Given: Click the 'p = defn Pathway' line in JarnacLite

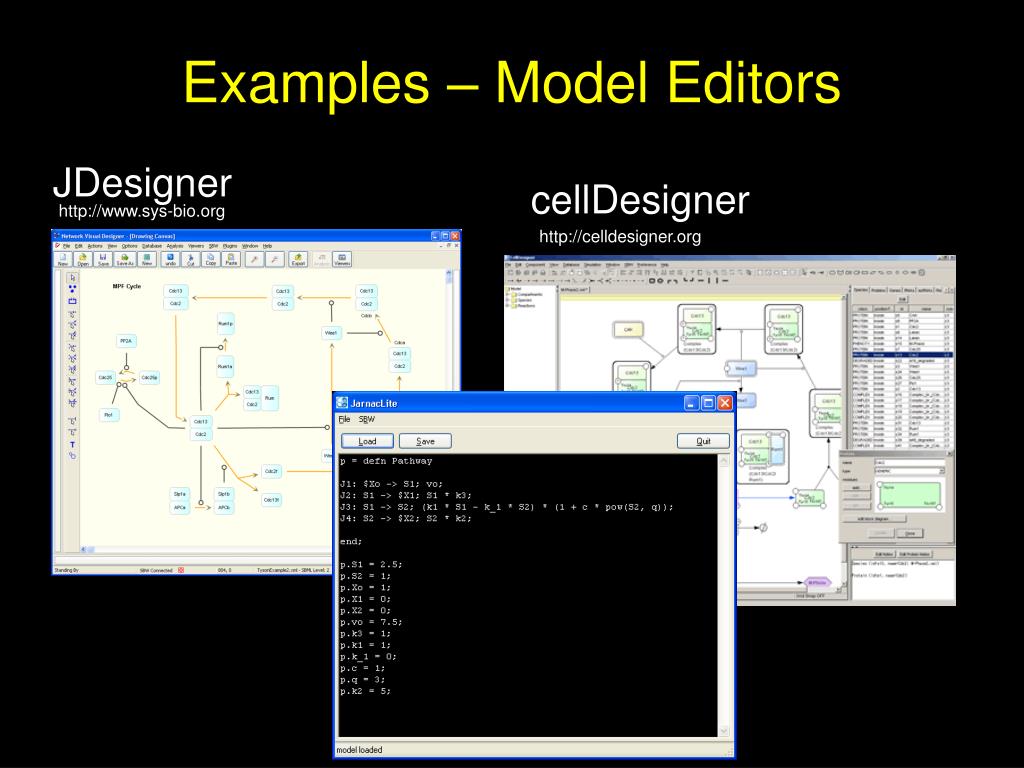Looking at the screenshot, I should (x=386, y=461).
